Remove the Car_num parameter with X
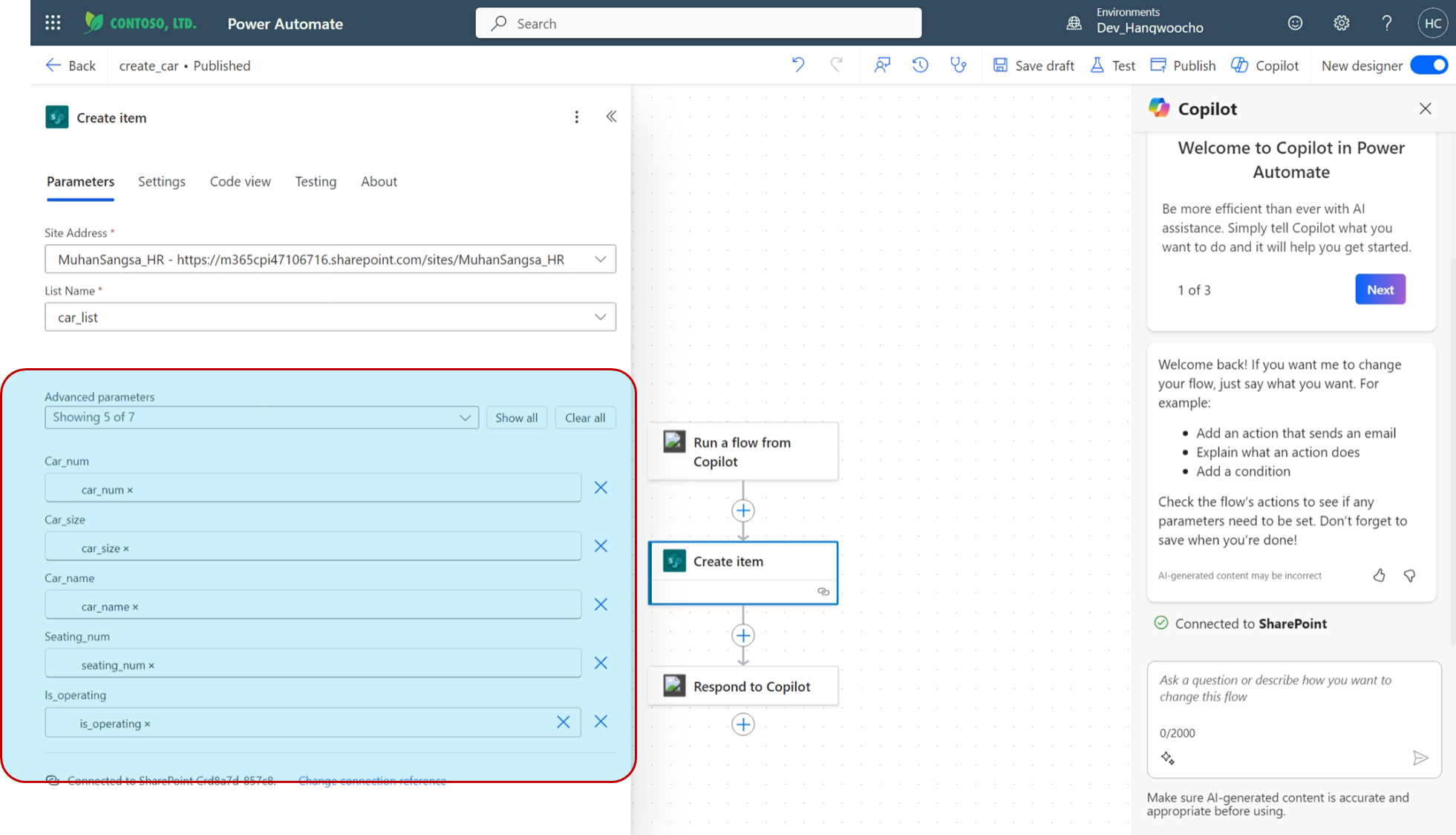 pyautogui.click(x=601, y=488)
